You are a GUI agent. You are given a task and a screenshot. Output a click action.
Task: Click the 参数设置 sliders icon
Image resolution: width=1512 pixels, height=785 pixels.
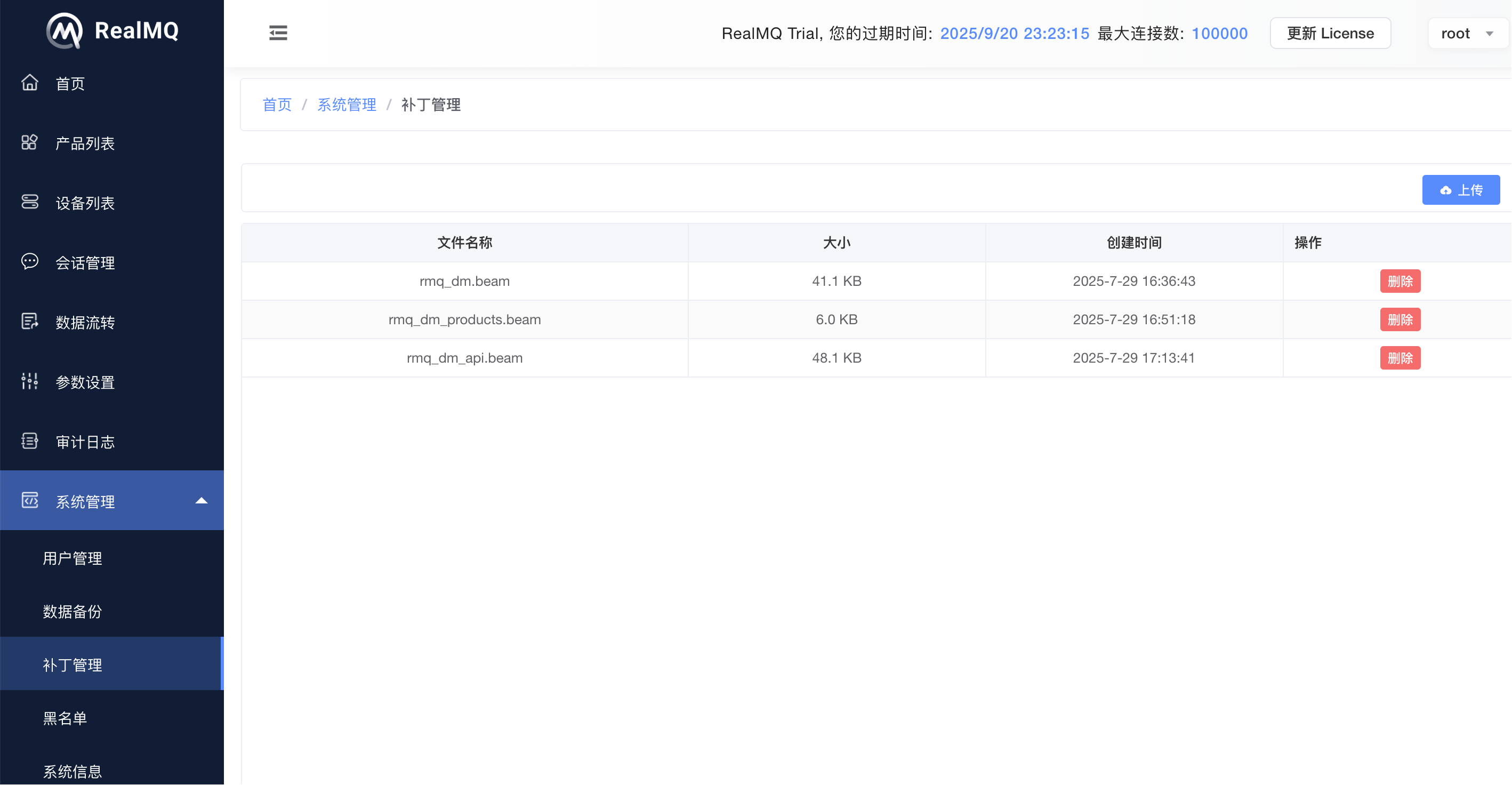coord(29,382)
